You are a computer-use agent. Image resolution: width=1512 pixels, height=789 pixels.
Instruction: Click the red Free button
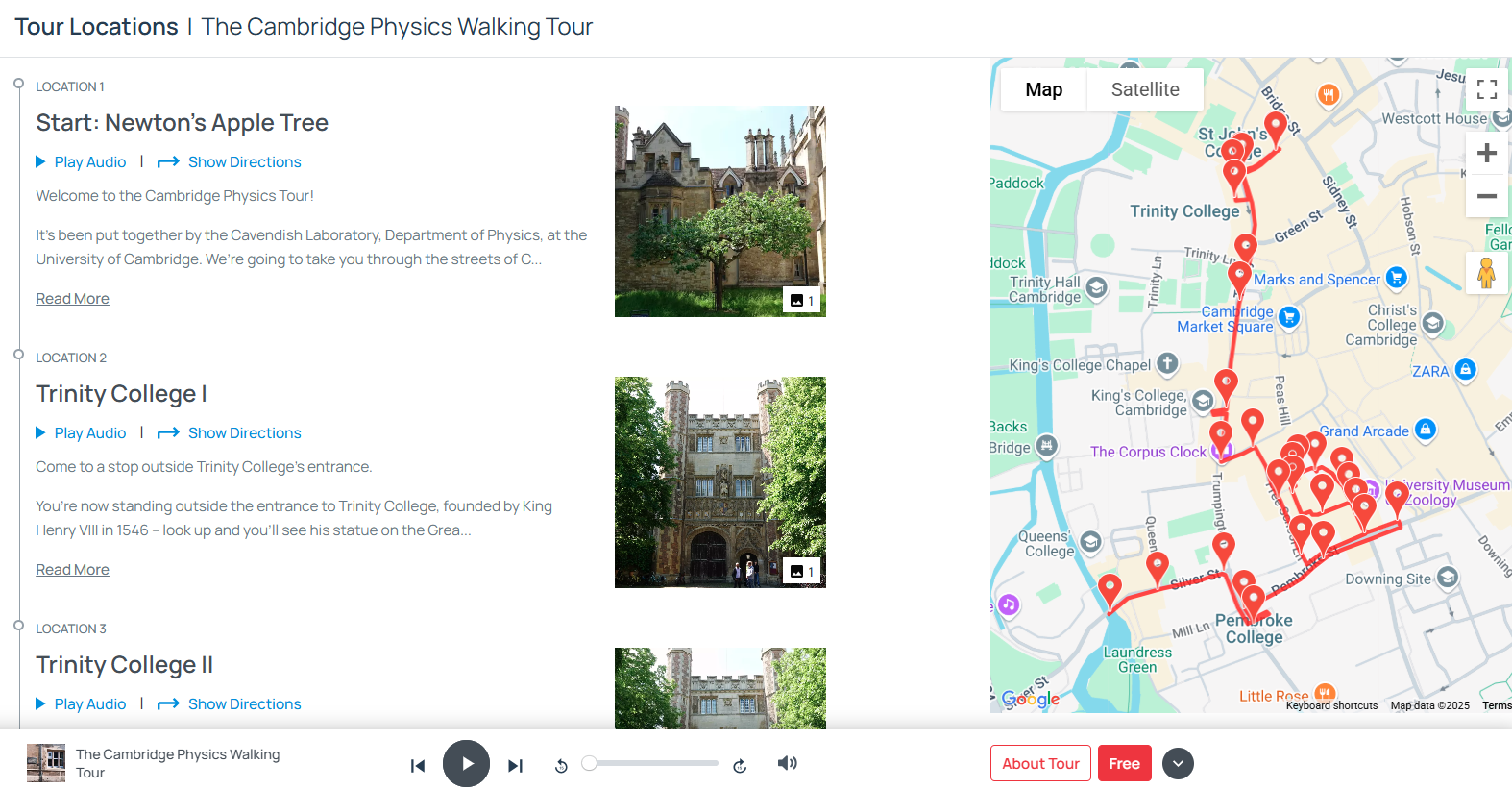pyautogui.click(x=1124, y=764)
